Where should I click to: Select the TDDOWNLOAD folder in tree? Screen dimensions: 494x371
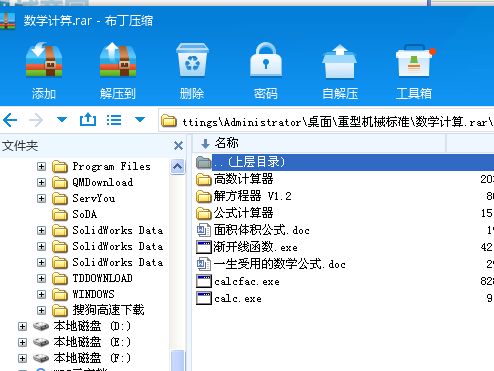pos(103,278)
